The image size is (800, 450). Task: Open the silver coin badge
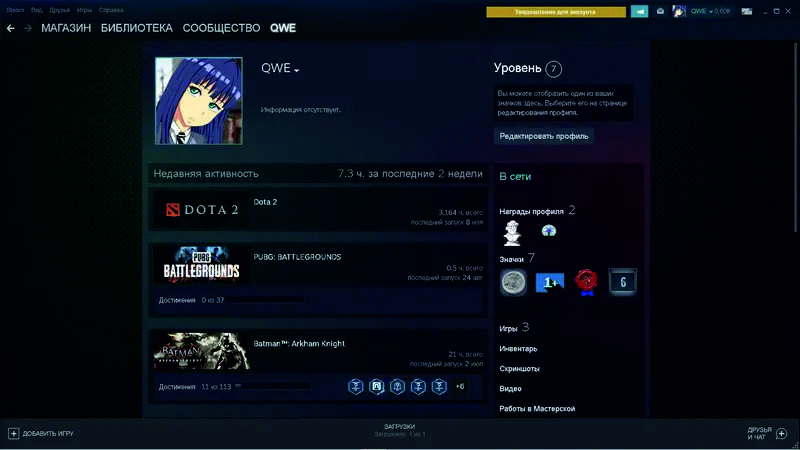tap(513, 282)
